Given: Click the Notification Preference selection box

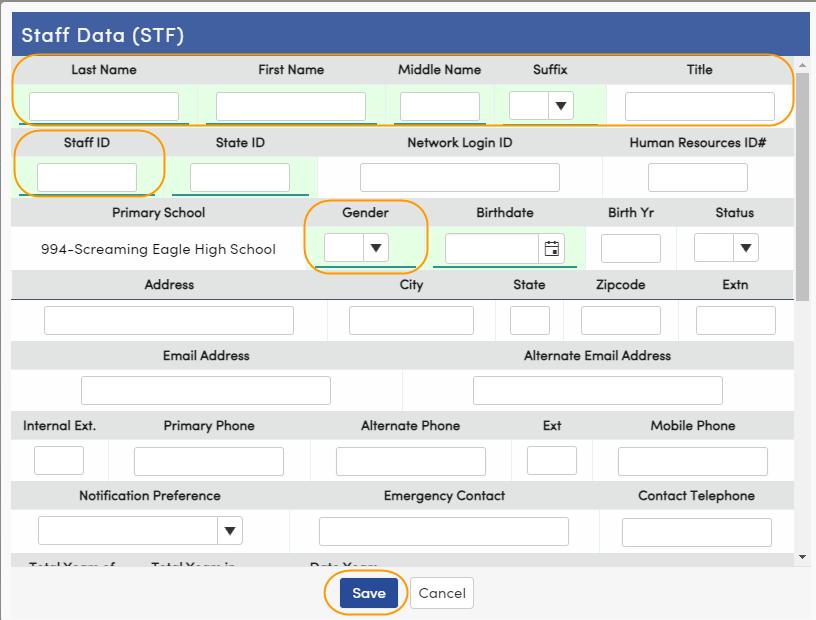Looking at the screenshot, I should tap(128, 530).
